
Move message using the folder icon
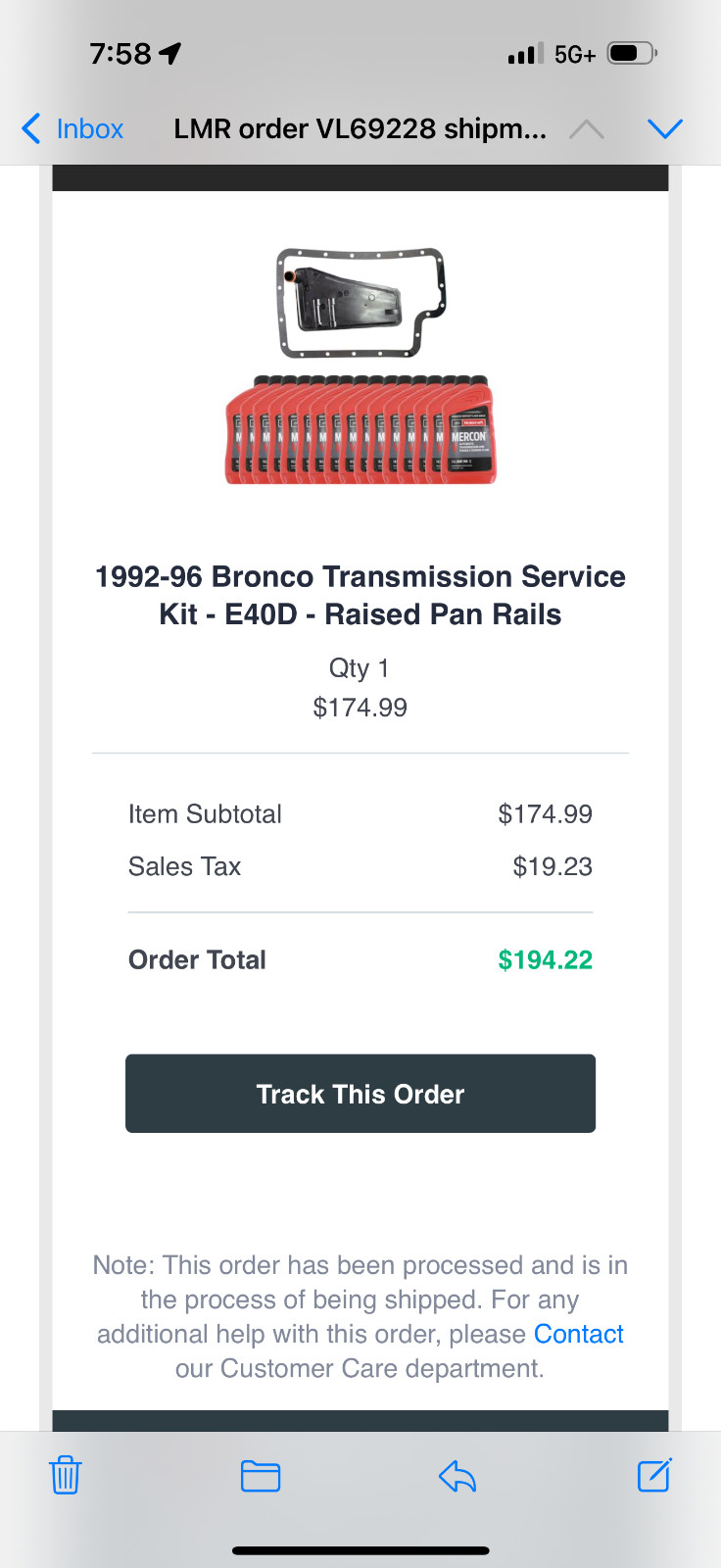click(261, 1475)
